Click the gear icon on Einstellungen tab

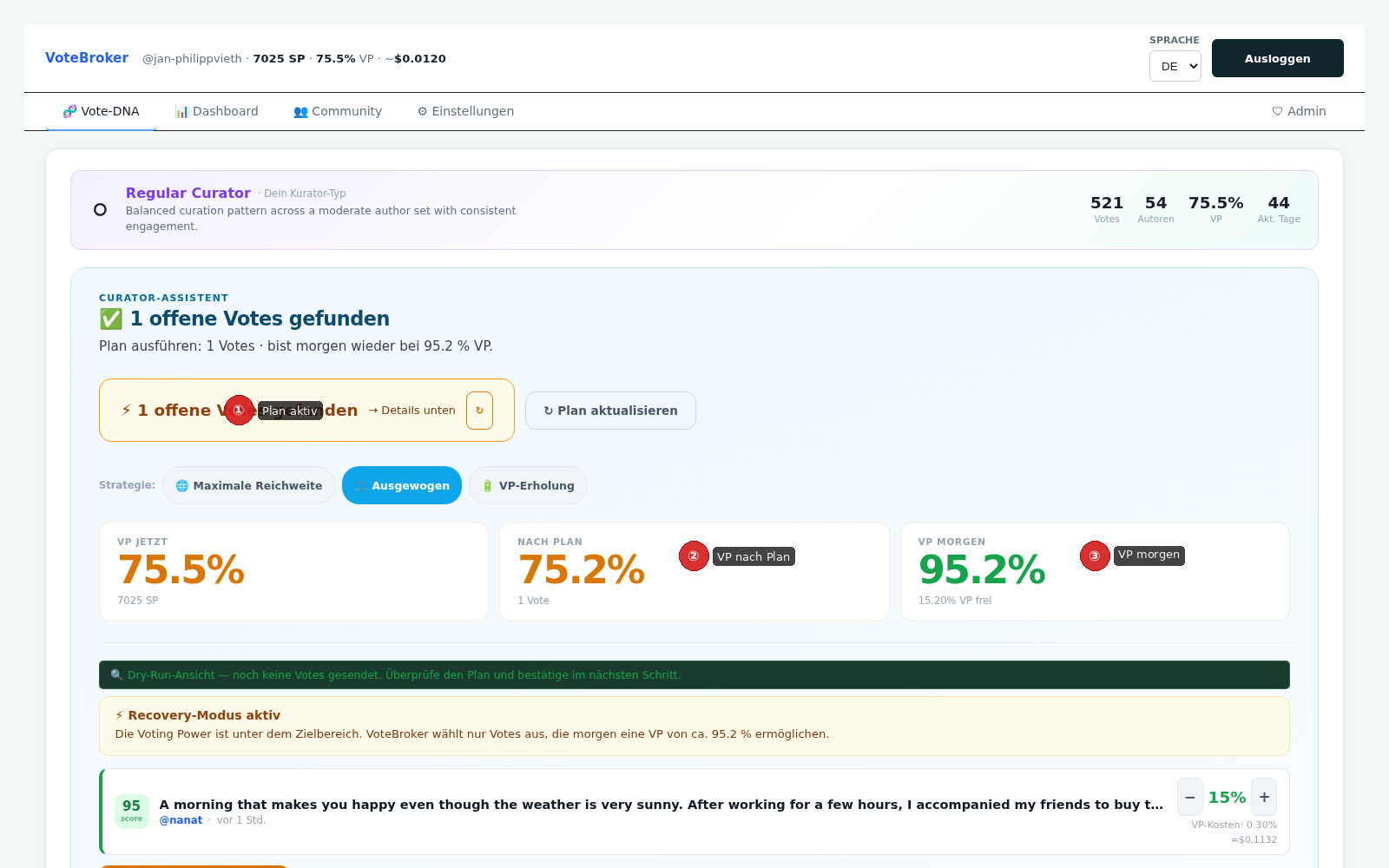click(x=423, y=111)
